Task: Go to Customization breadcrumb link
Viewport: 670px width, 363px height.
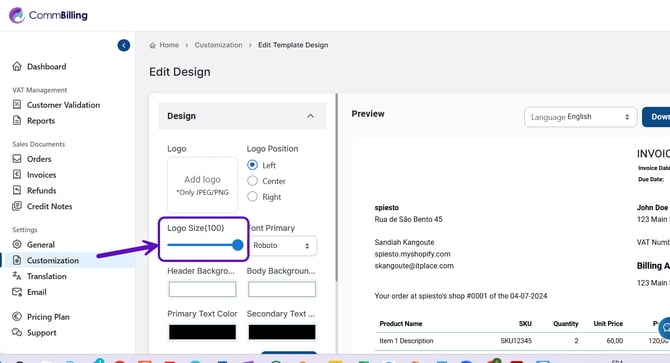Action: click(x=218, y=45)
